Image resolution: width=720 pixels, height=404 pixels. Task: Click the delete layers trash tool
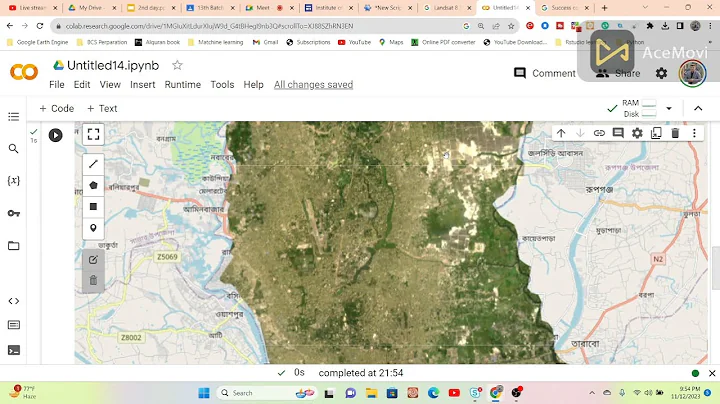point(93,281)
